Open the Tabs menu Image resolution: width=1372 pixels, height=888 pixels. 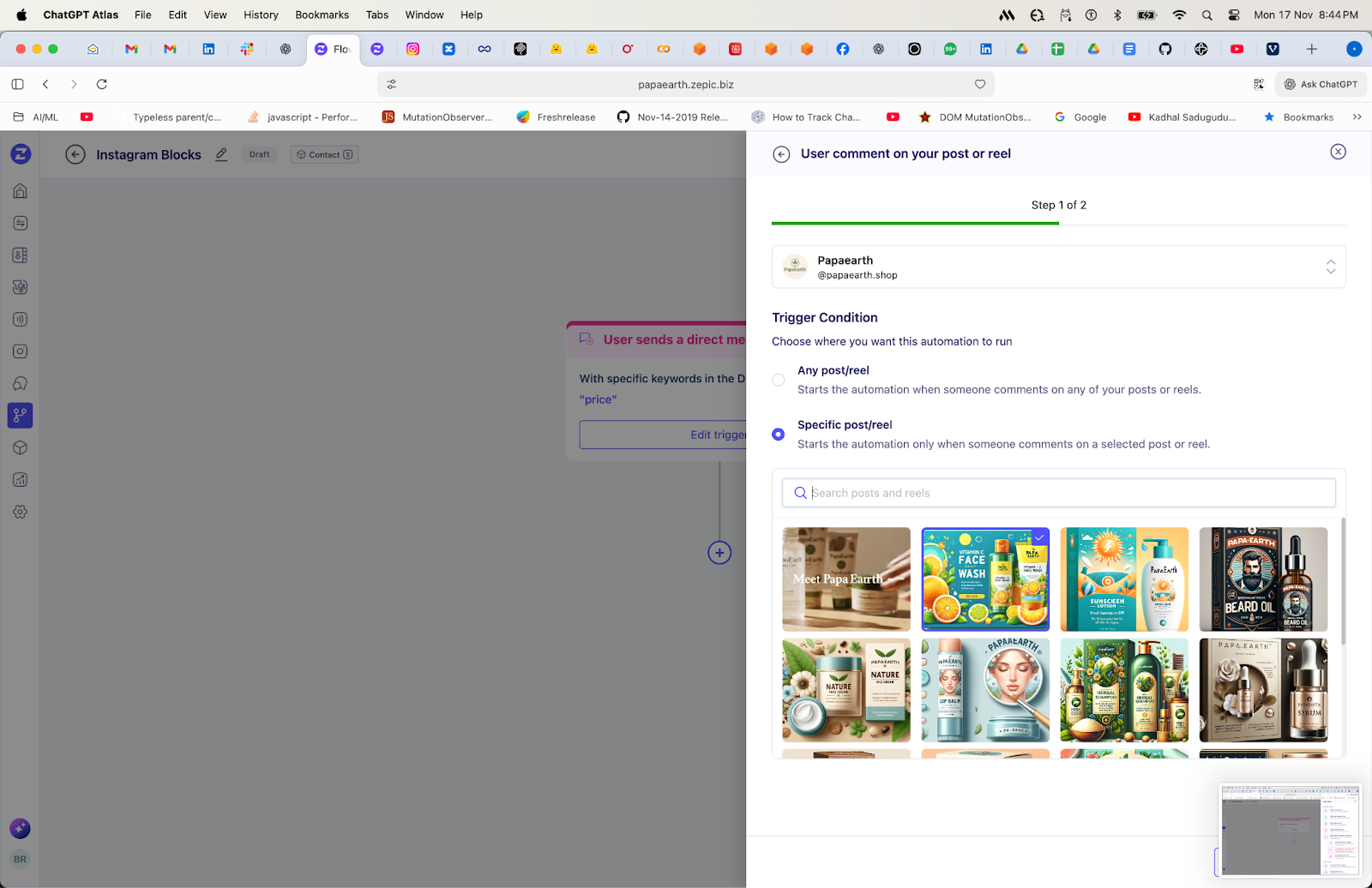coord(377,15)
